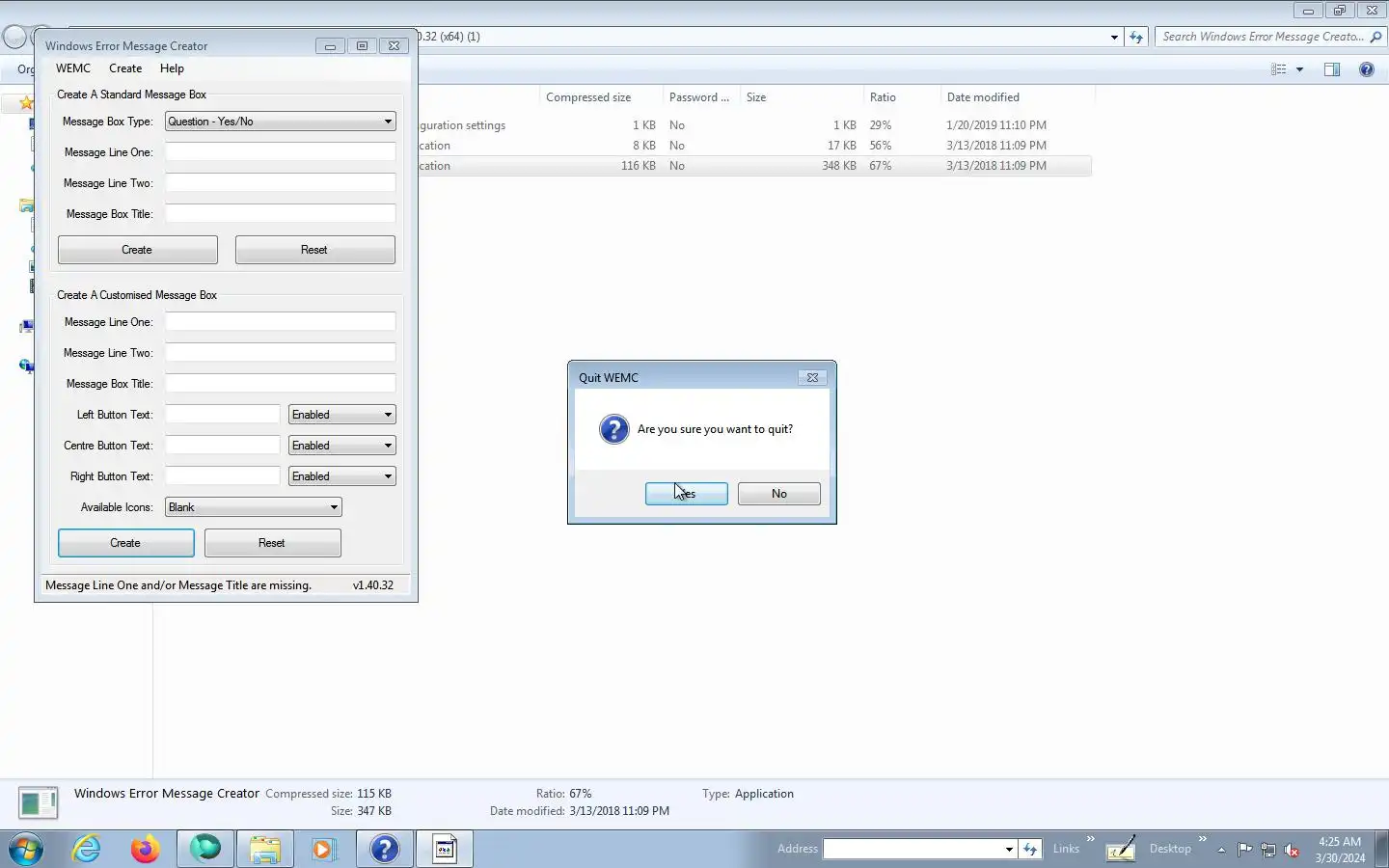Click the Centre Button Text field
Viewport: 1389px width, 868px height.
(x=222, y=446)
